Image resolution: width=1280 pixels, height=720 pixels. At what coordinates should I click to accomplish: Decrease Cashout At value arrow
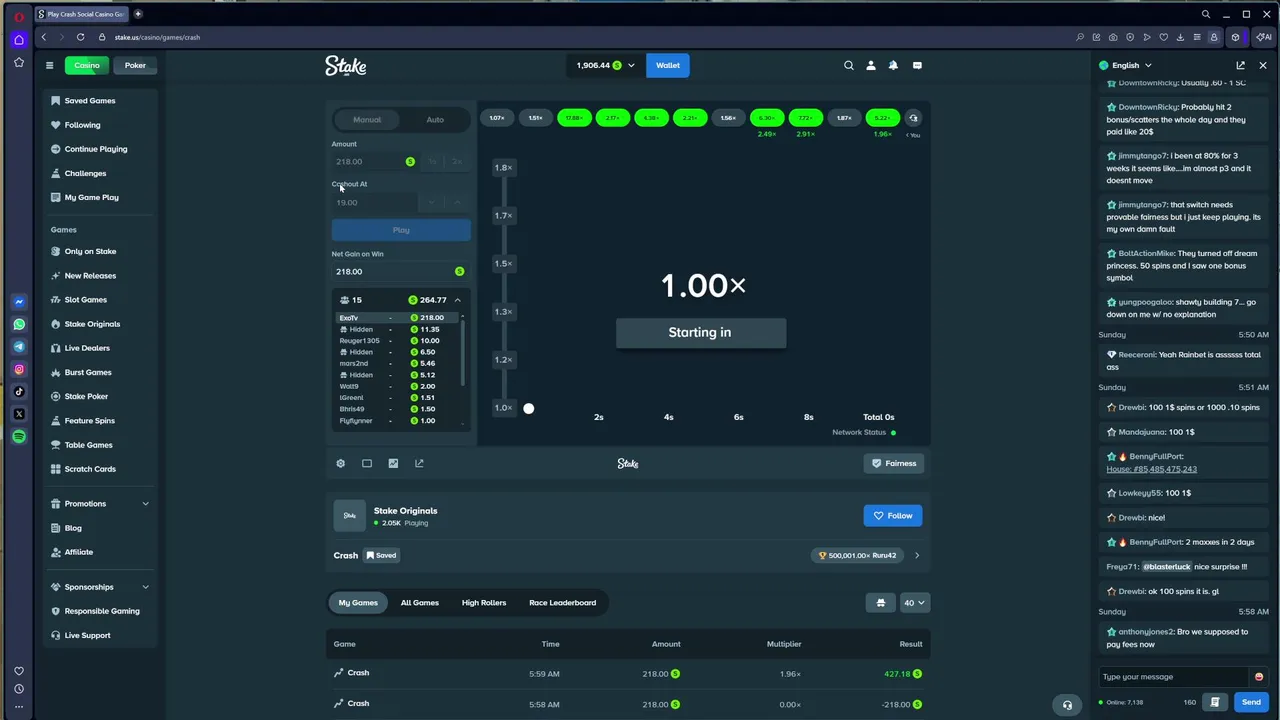[432, 202]
